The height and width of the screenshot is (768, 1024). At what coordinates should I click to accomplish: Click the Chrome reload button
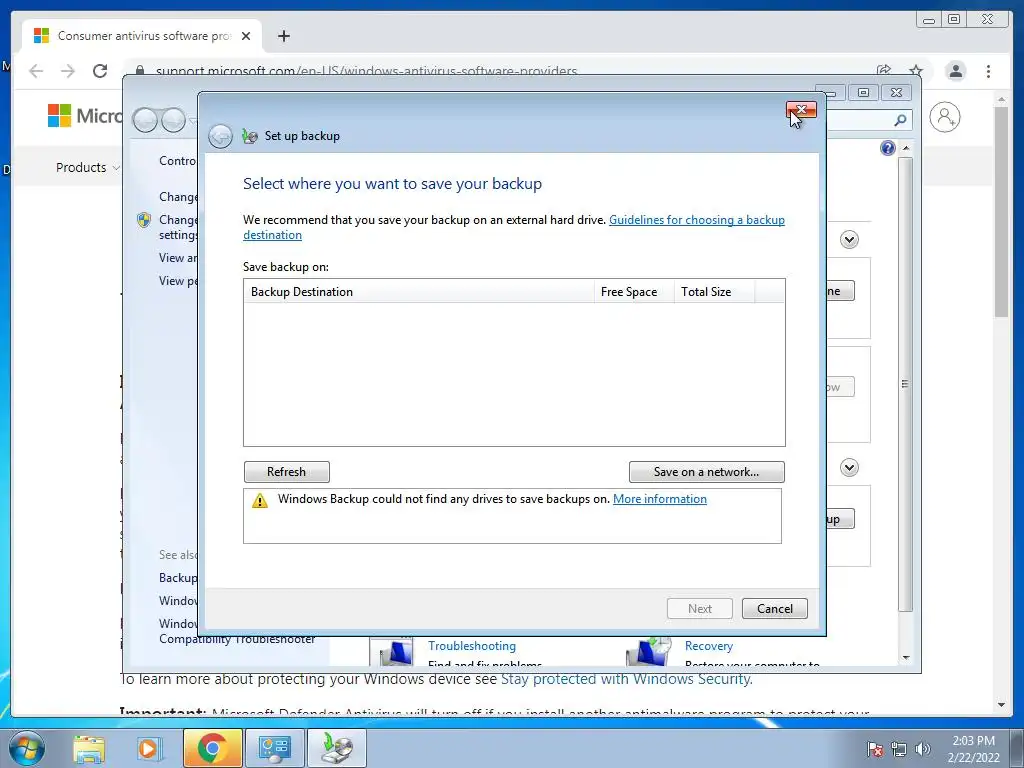point(100,71)
